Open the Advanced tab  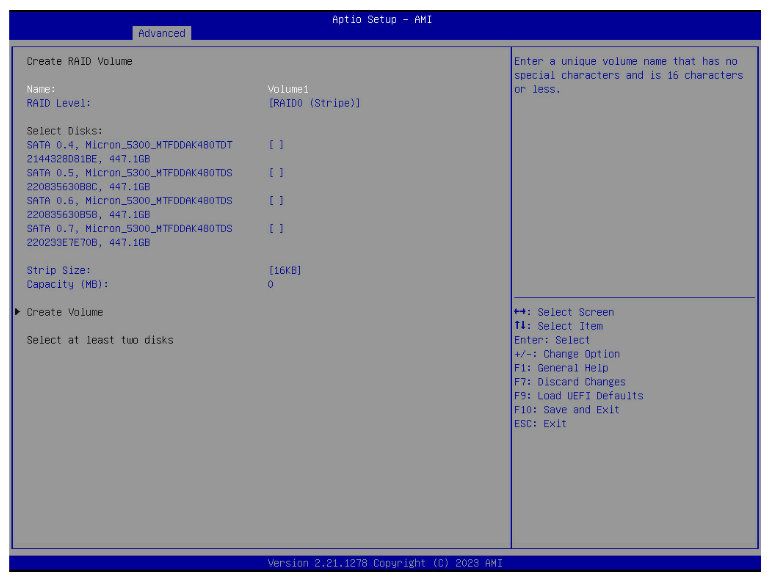point(161,33)
